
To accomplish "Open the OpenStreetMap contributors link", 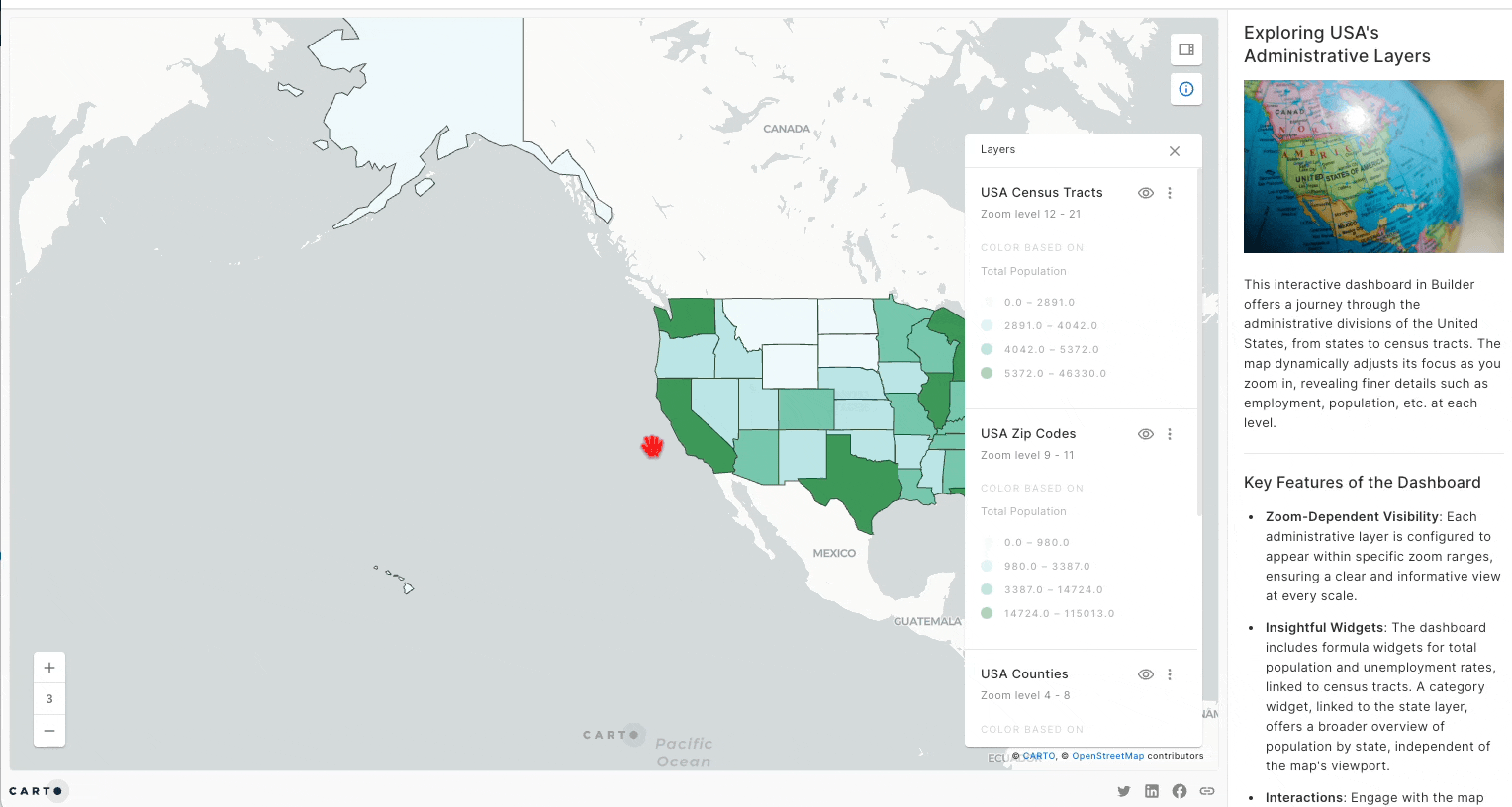I will [1107, 756].
